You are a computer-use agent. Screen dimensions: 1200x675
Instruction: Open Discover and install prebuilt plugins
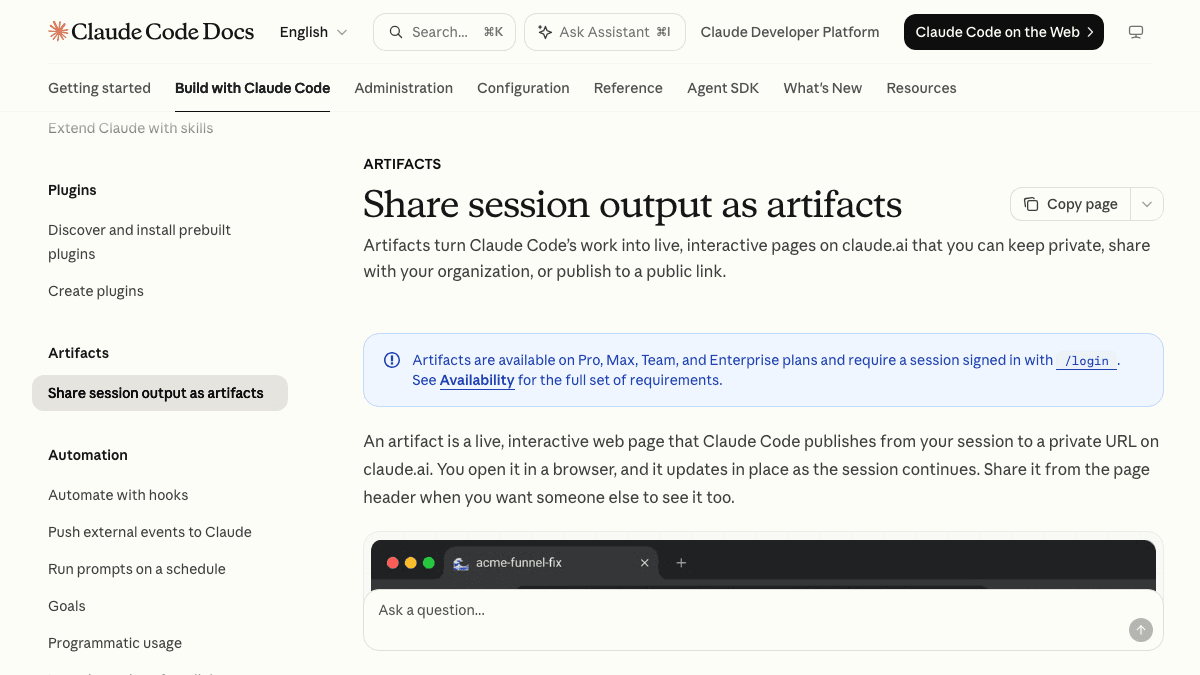[x=140, y=242]
